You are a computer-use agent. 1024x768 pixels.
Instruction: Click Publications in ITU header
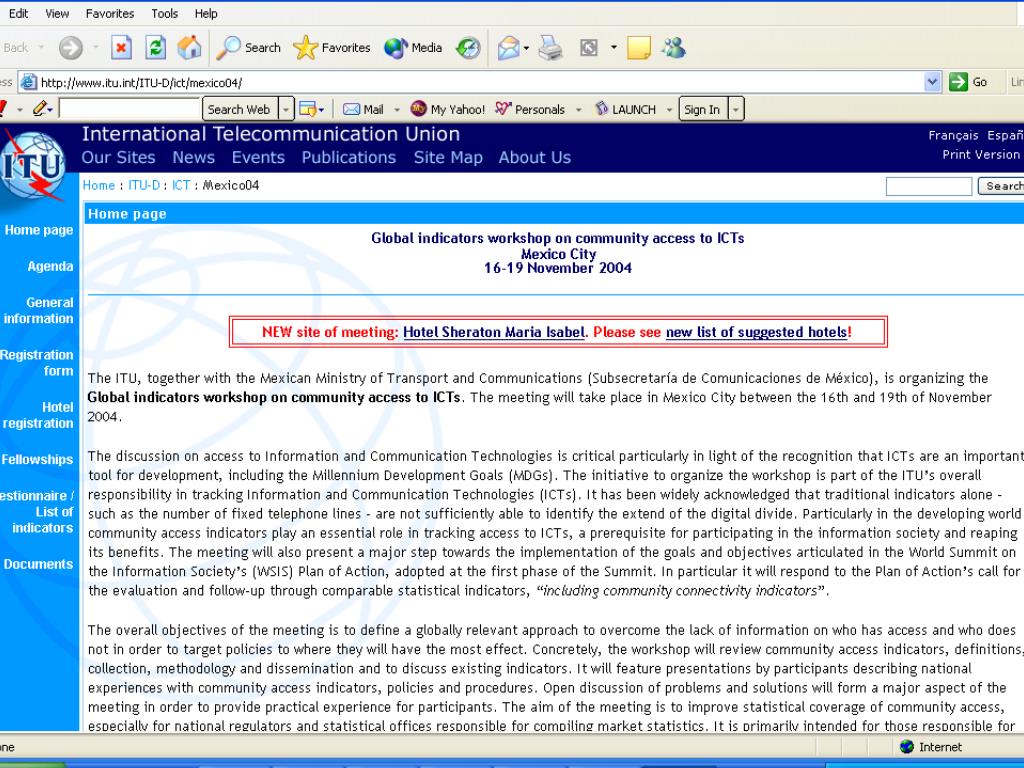349,157
